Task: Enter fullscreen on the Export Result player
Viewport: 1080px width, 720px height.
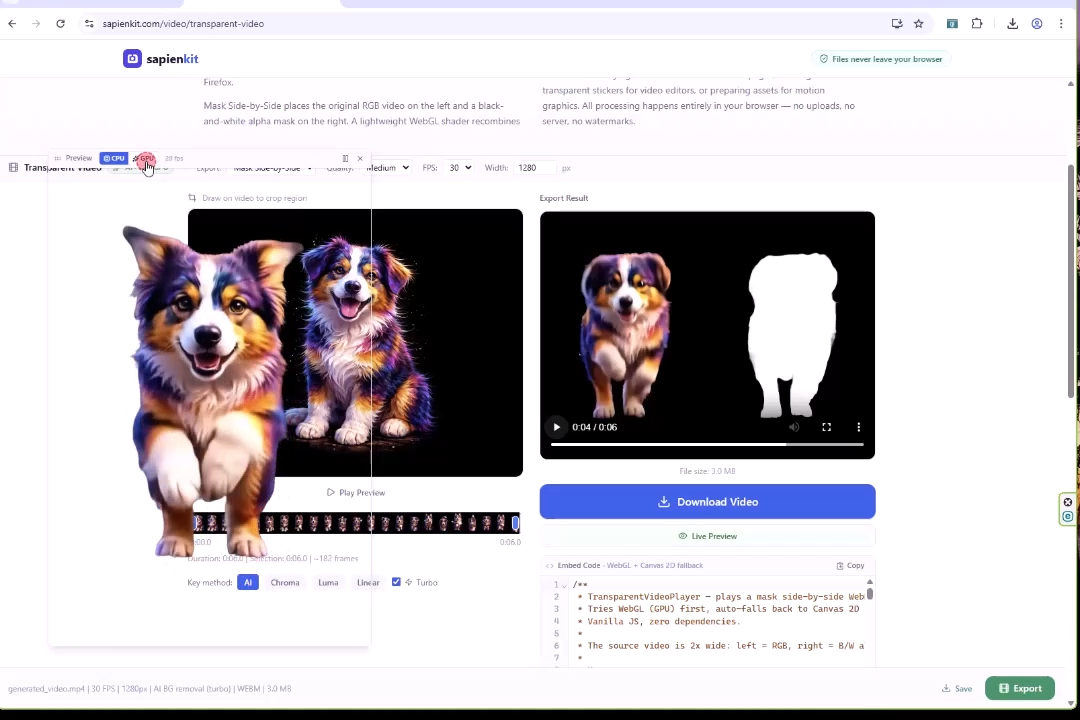Action: 826,427
